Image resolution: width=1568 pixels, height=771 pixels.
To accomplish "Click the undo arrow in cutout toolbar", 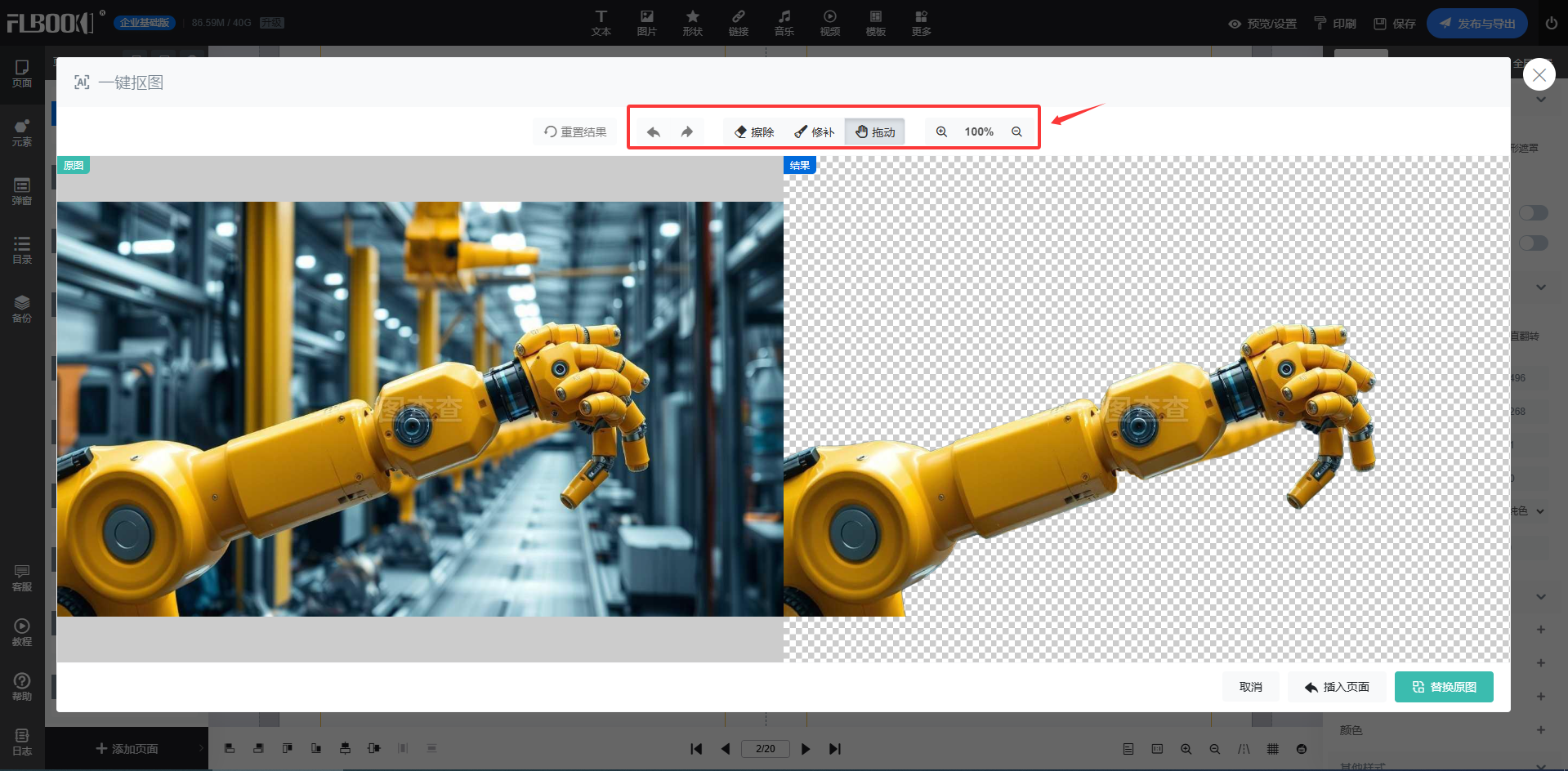I will pos(654,131).
